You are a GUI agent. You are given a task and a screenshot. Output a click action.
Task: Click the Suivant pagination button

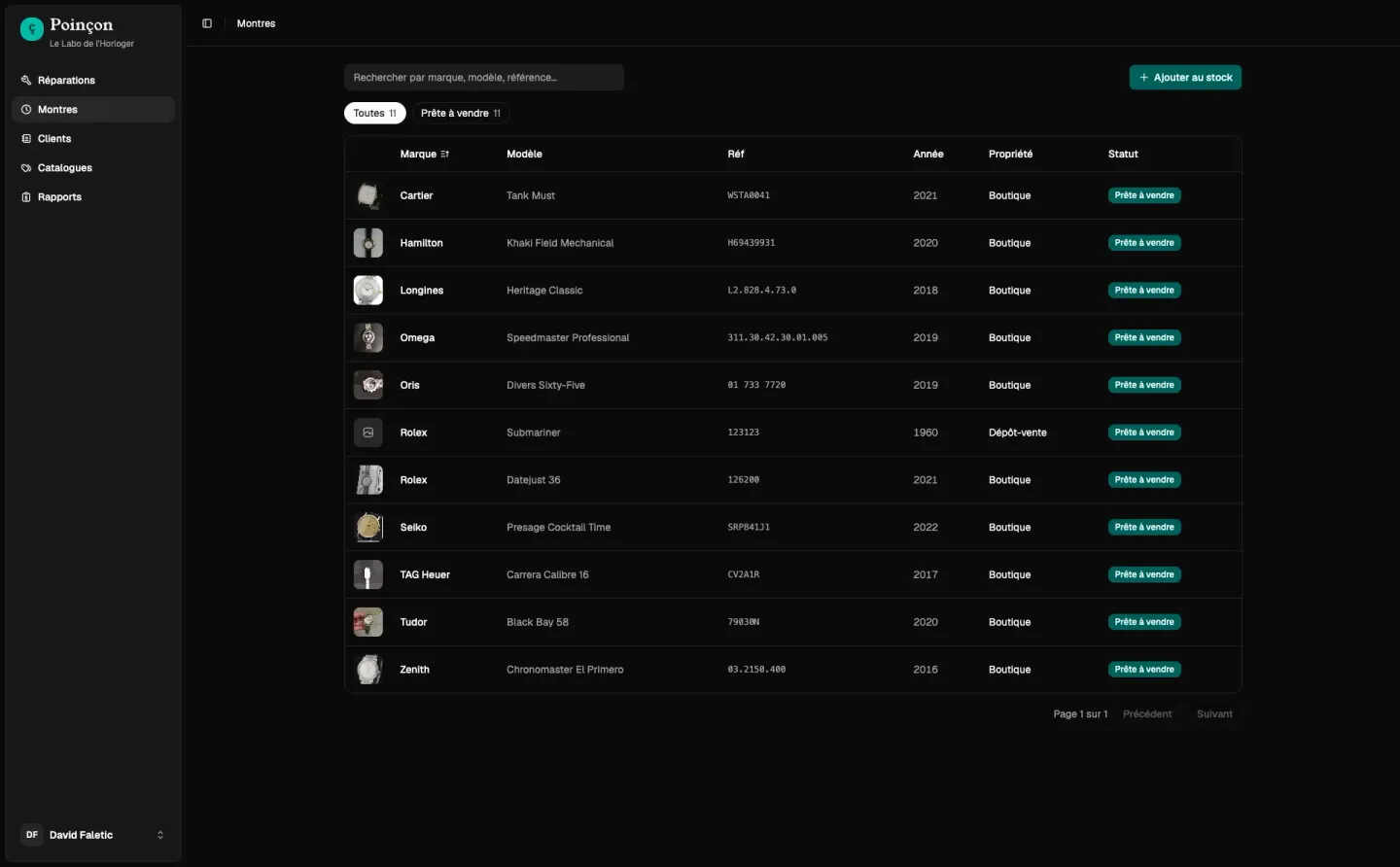(x=1214, y=714)
